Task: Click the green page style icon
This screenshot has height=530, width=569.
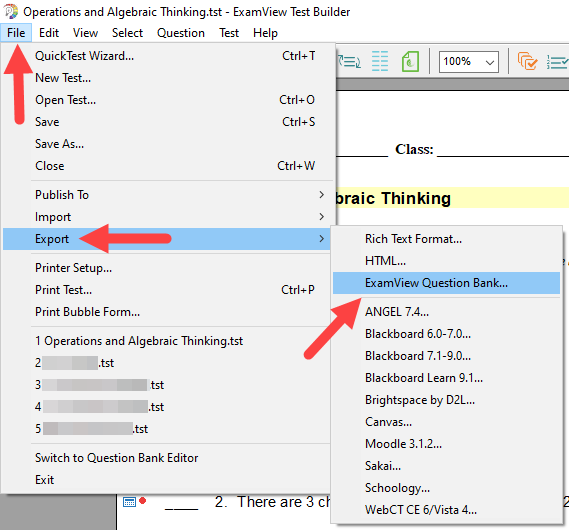Action: pos(410,61)
